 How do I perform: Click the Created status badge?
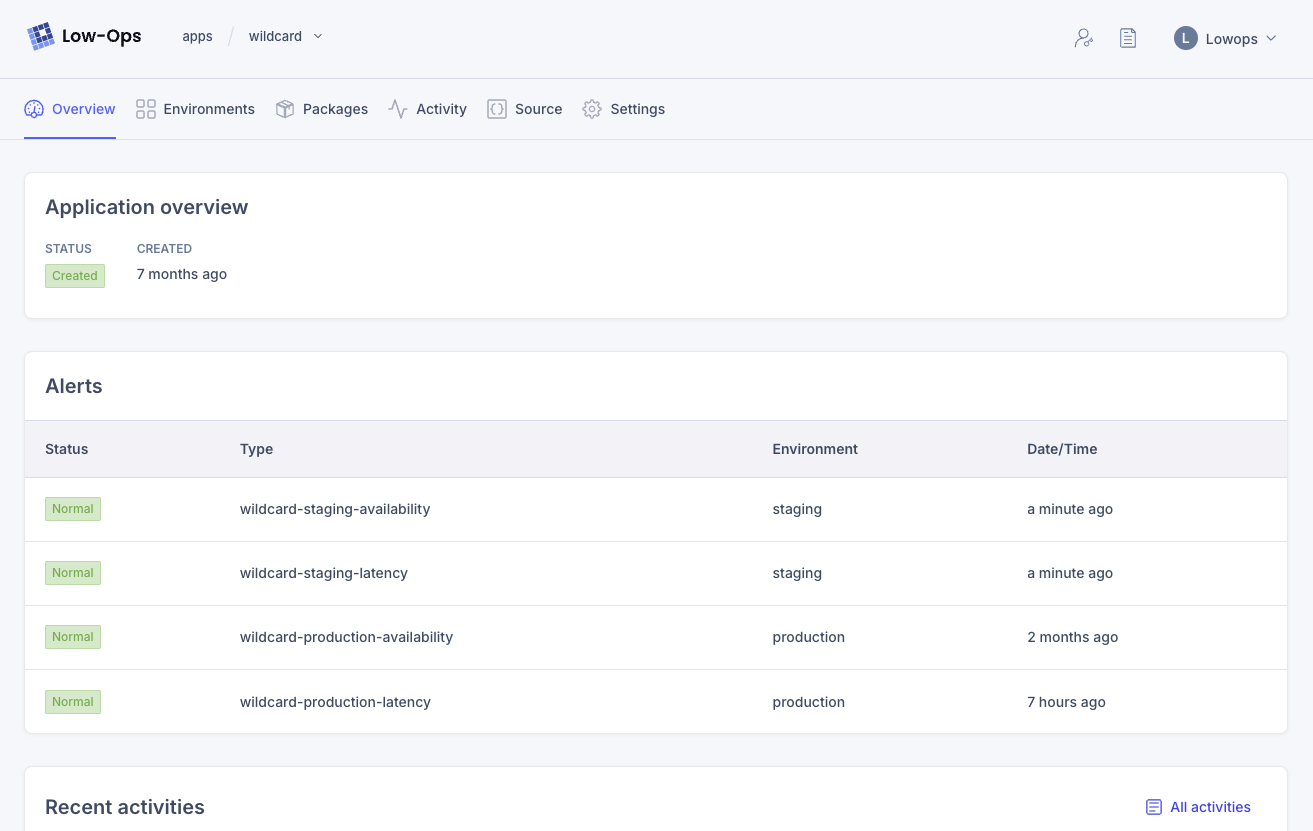[x=75, y=276]
